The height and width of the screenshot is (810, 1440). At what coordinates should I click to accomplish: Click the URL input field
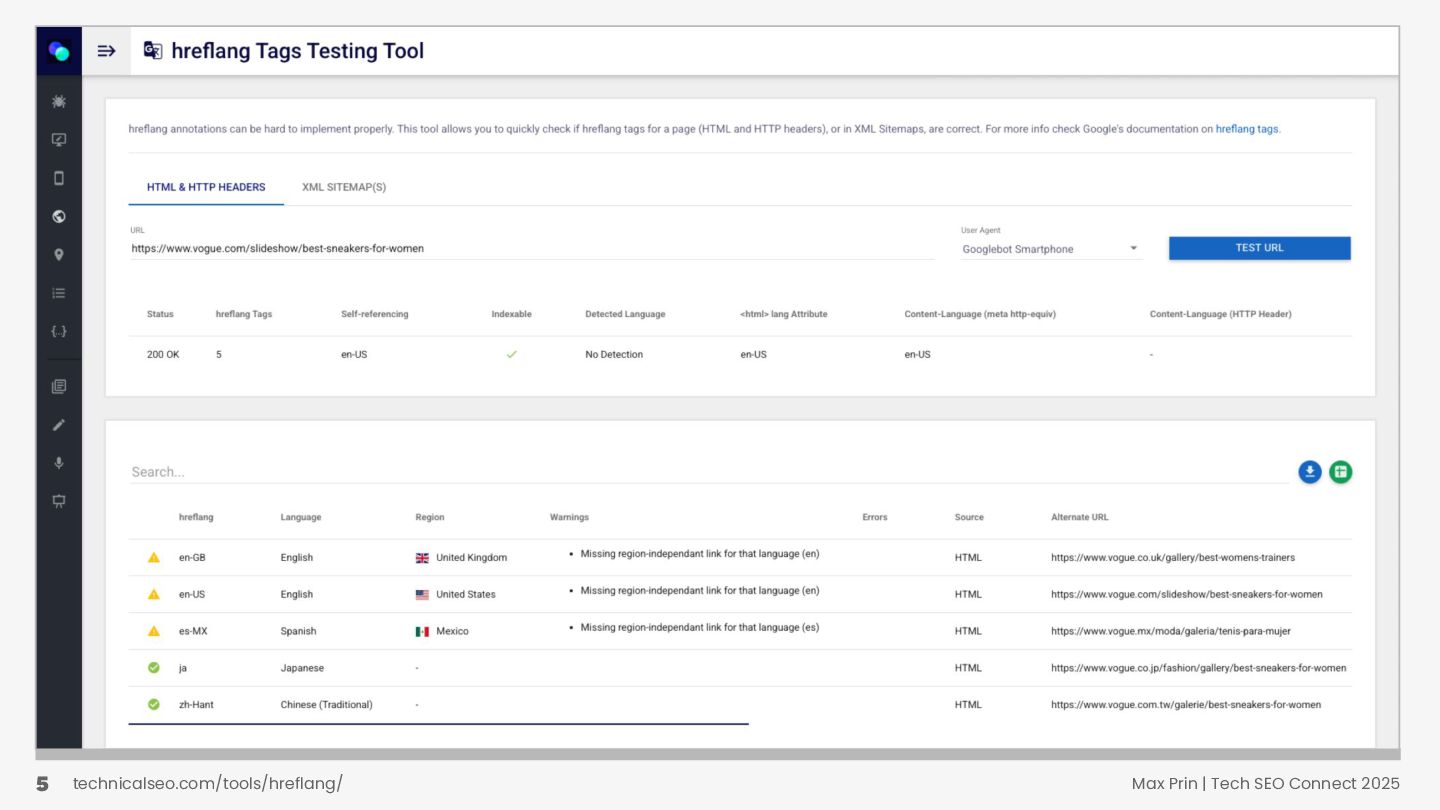(532, 248)
